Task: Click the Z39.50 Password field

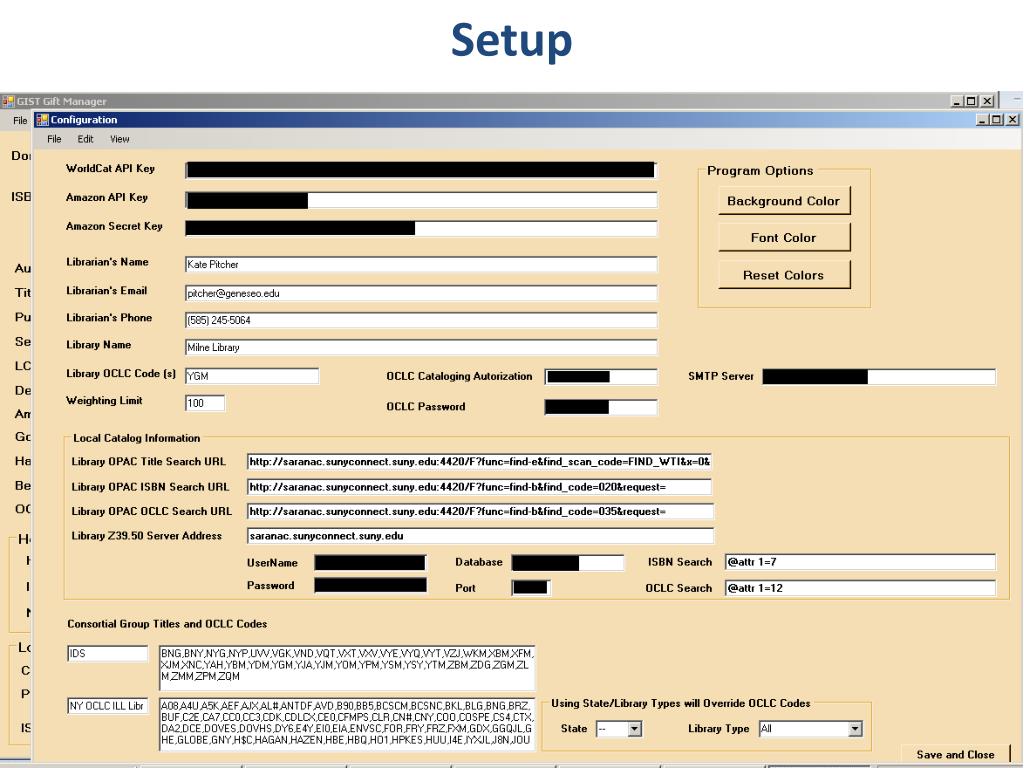Action: (370, 585)
